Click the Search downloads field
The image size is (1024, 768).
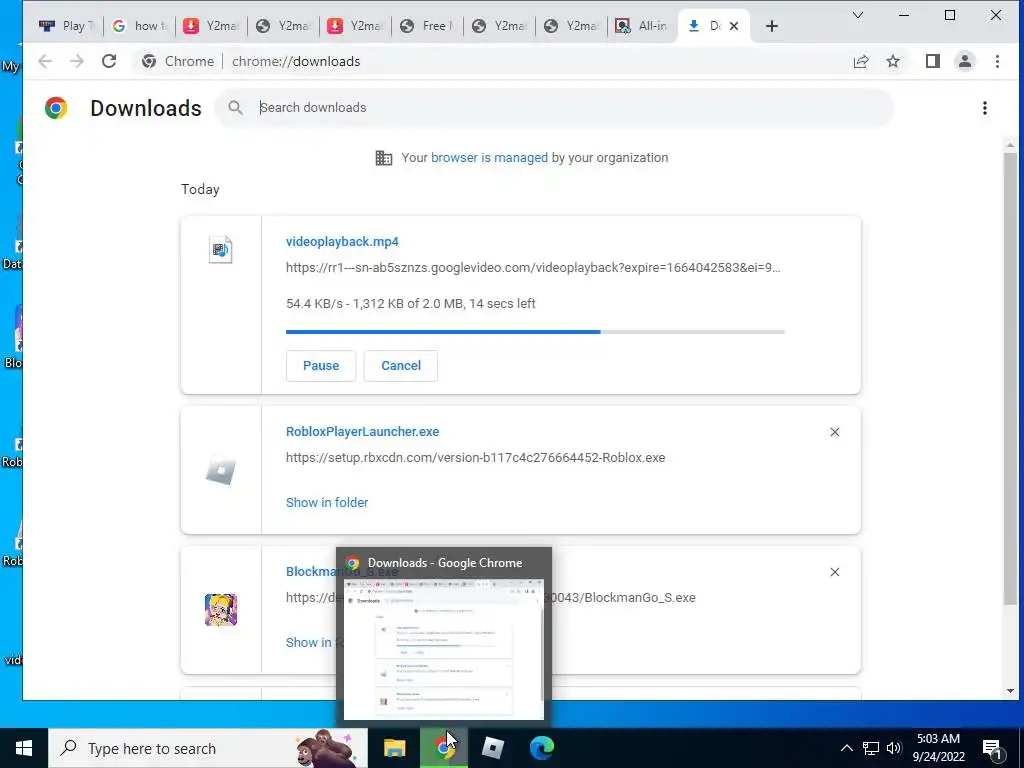point(554,108)
